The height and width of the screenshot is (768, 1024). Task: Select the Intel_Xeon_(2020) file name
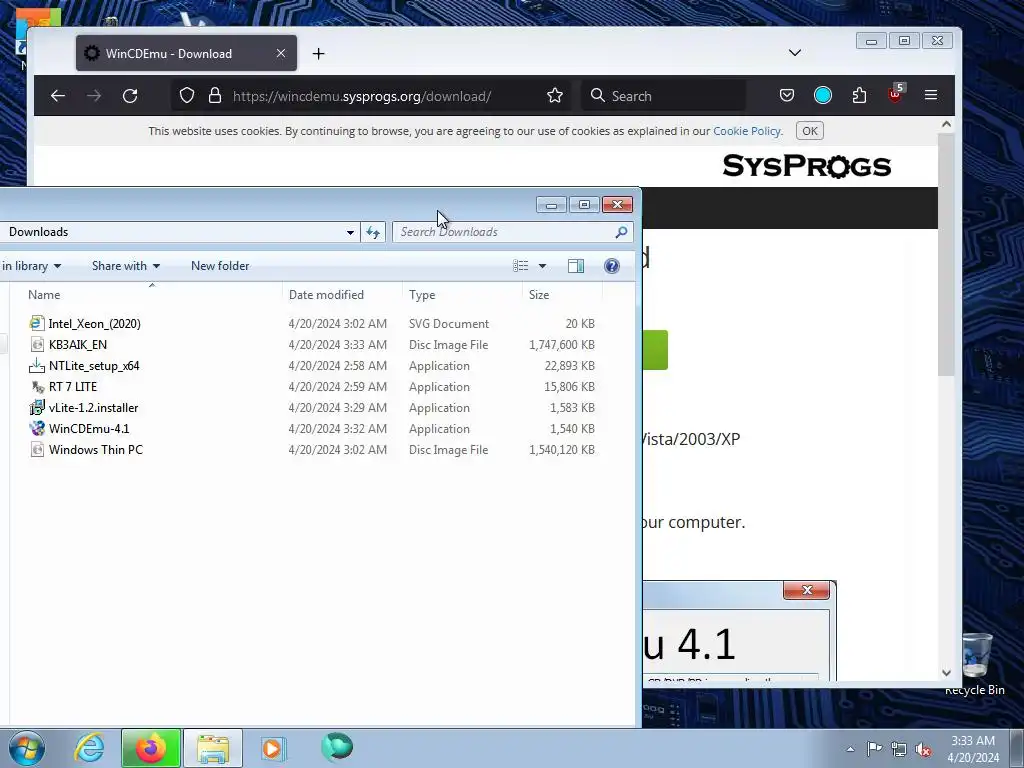tap(95, 324)
